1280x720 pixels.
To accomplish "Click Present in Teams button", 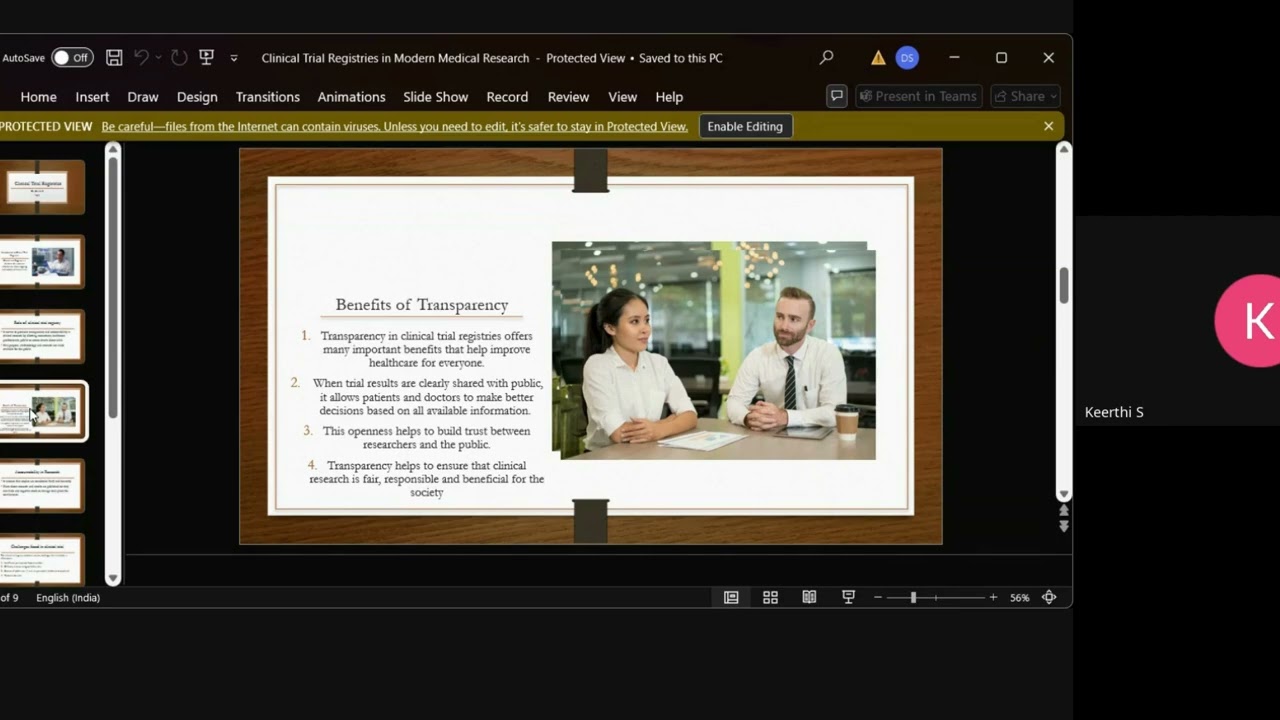I will pyautogui.click(x=918, y=96).
